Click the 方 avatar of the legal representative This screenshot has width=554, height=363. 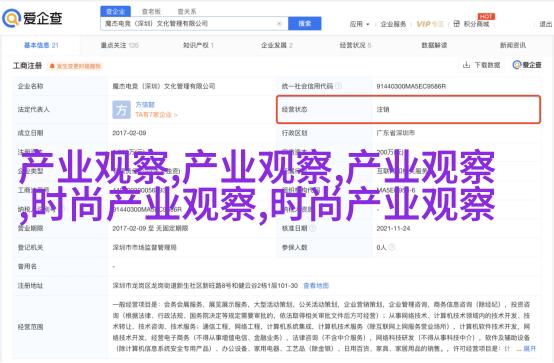pyautogui.click(x=121, y=110)
